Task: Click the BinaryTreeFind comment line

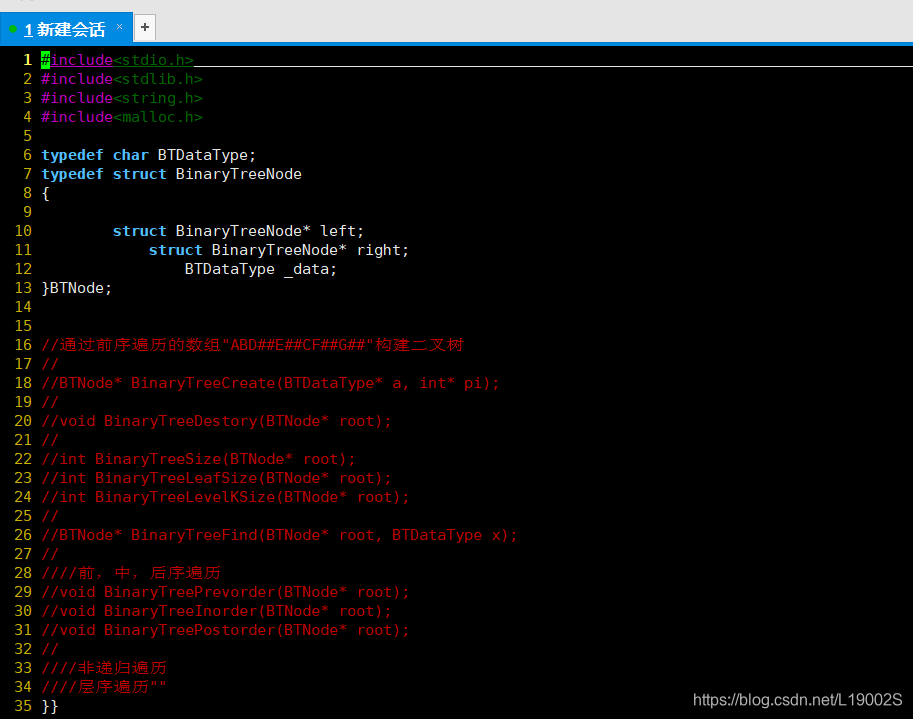Action: [279, 535]
